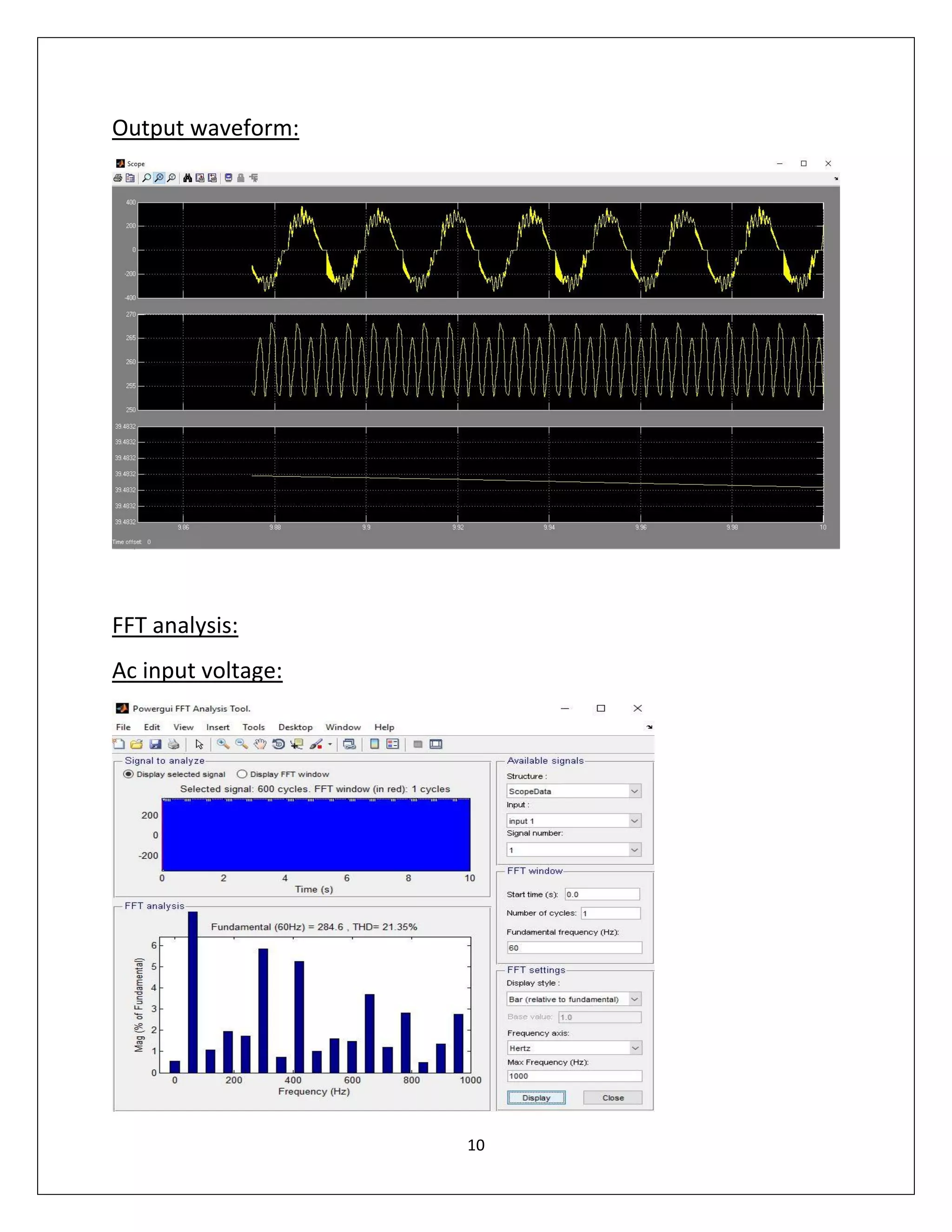Select the Brush data tool
Viewport: 952px width, 1232px height.
tap(316, 744)
